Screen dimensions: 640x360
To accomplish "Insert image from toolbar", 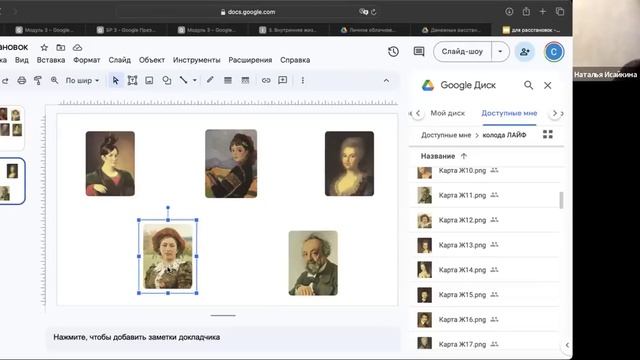I will (149, 81).
